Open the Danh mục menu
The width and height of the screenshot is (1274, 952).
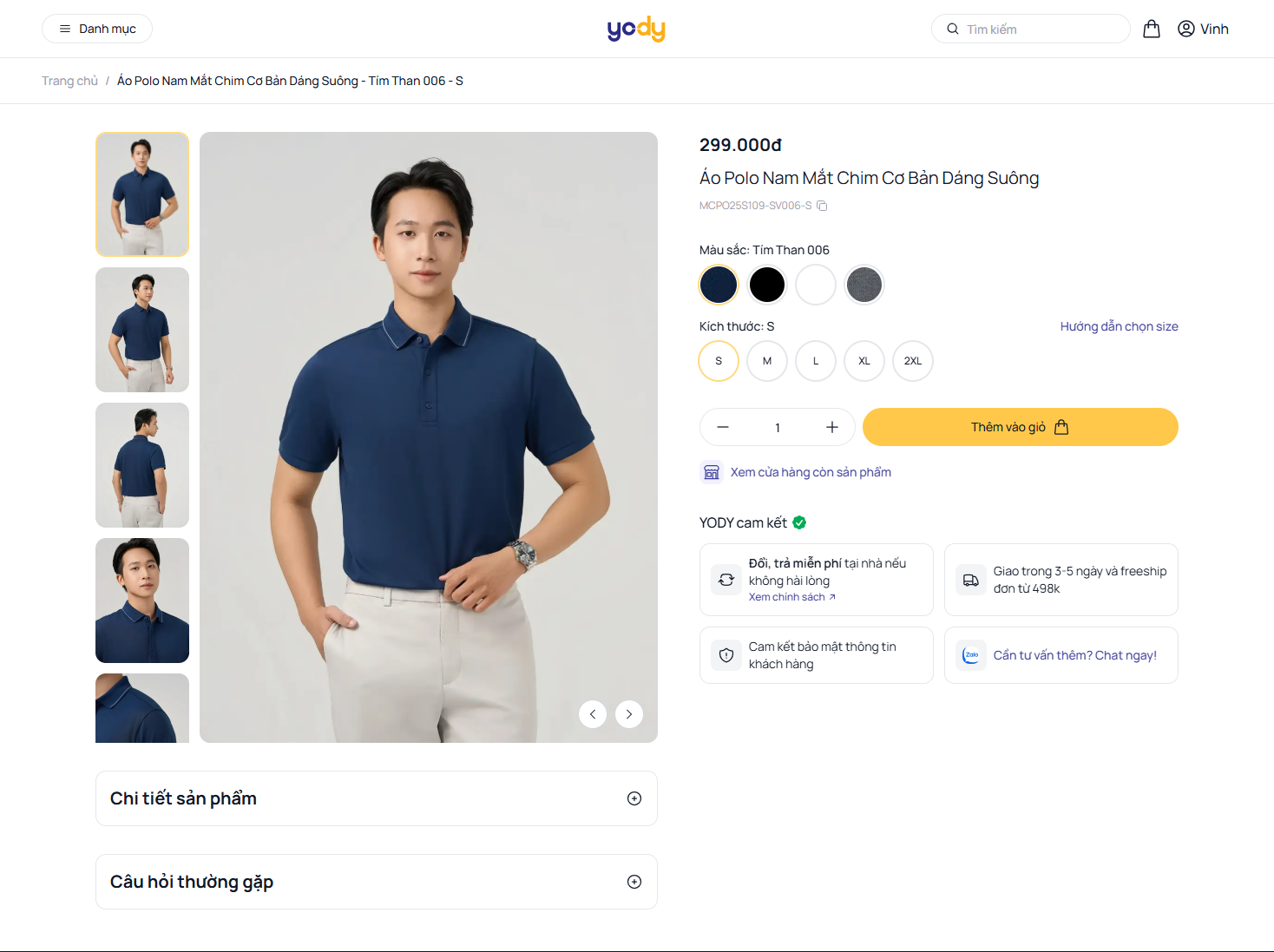coord(97,29)
